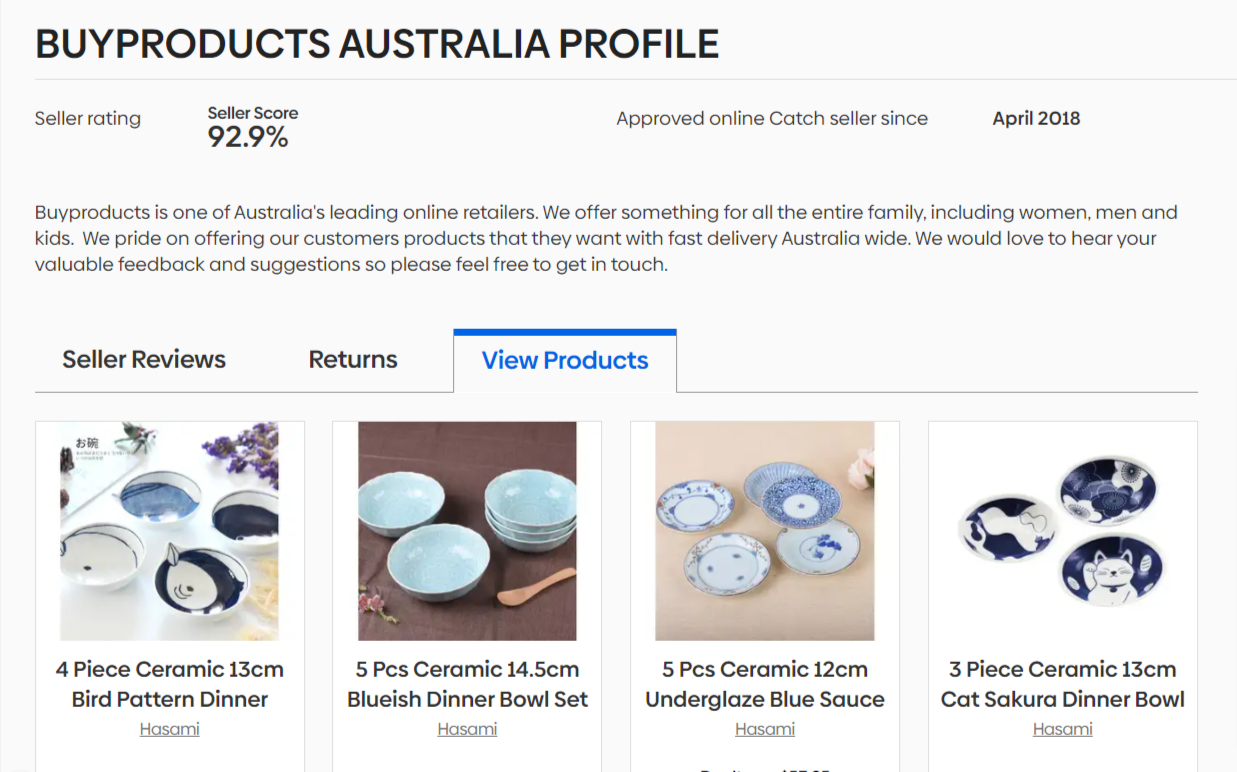Click the cat sakura bowls product image
The height and width of the screenshot is (772, 1237).
pos(1063,531)
